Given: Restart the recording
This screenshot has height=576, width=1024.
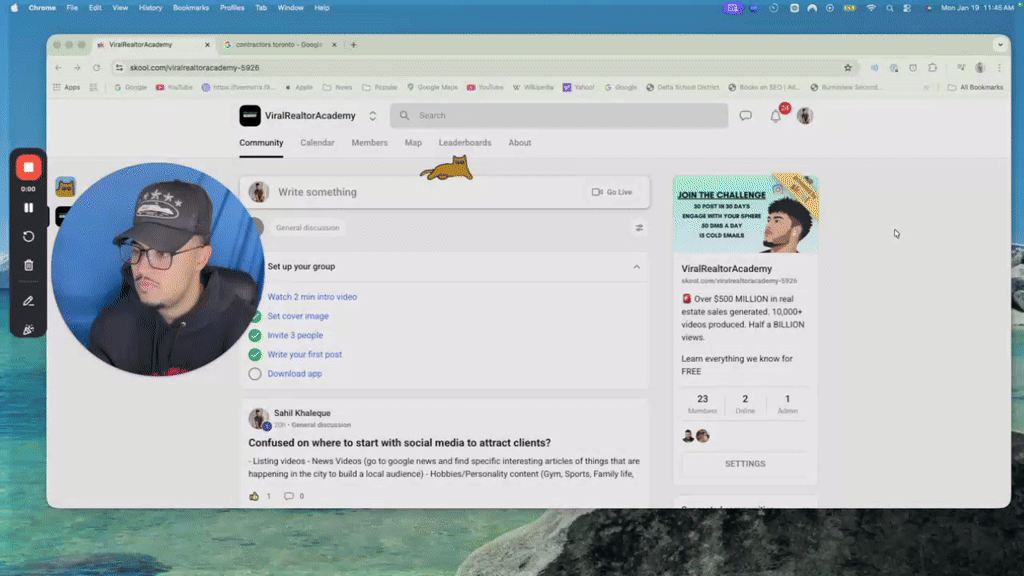Looking at the screenshot, I should [x=28, y=236].
